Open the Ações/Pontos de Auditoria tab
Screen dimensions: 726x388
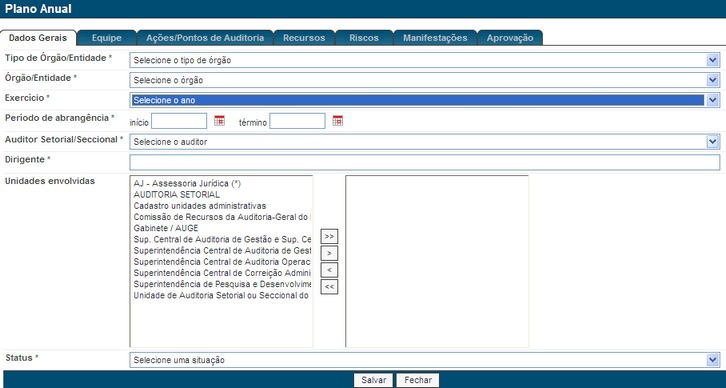[x=205, y=38]
